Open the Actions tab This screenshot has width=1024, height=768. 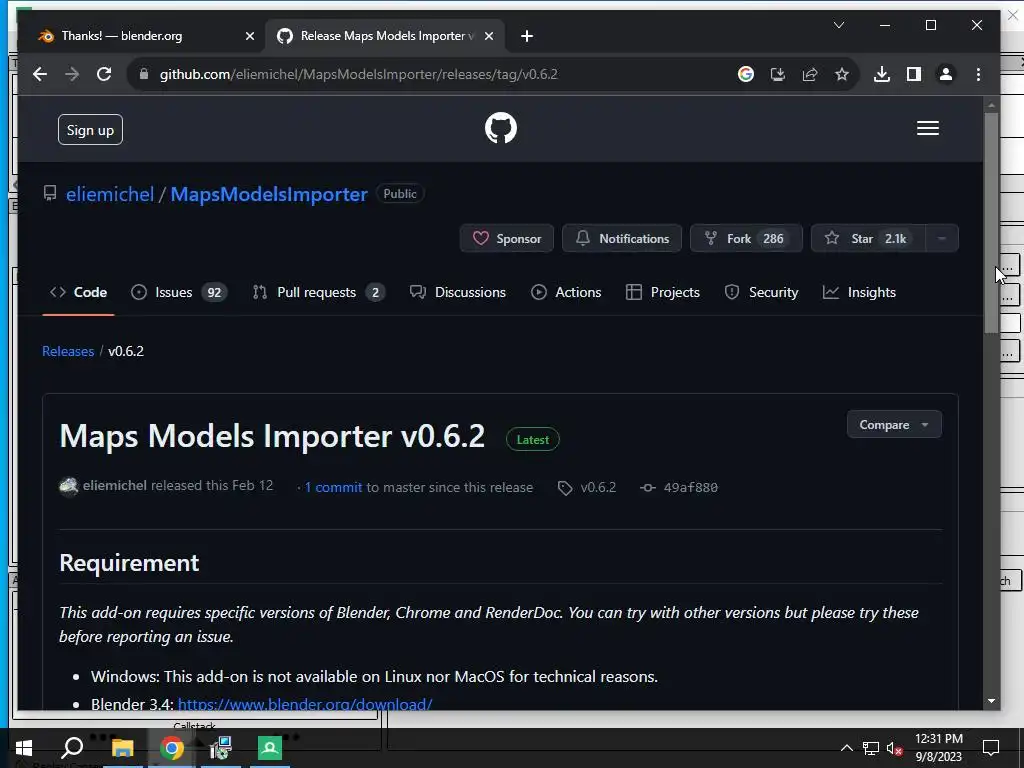566,293
